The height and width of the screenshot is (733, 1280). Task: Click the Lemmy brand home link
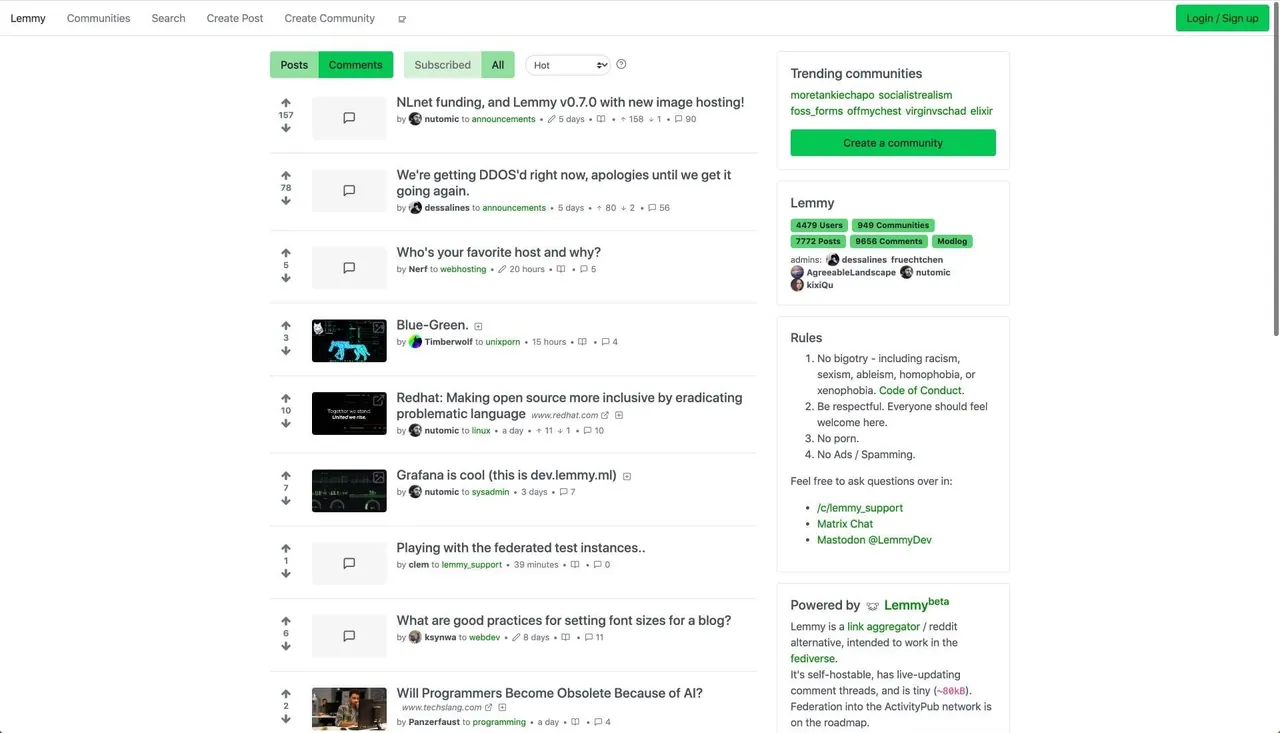28,18
